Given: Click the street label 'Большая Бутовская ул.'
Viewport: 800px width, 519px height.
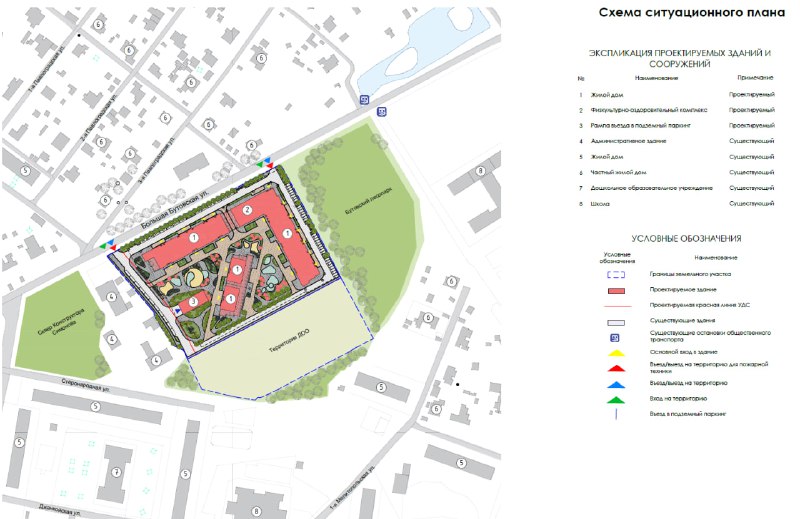Looking at the screenshot, I should tap(174, 209).
